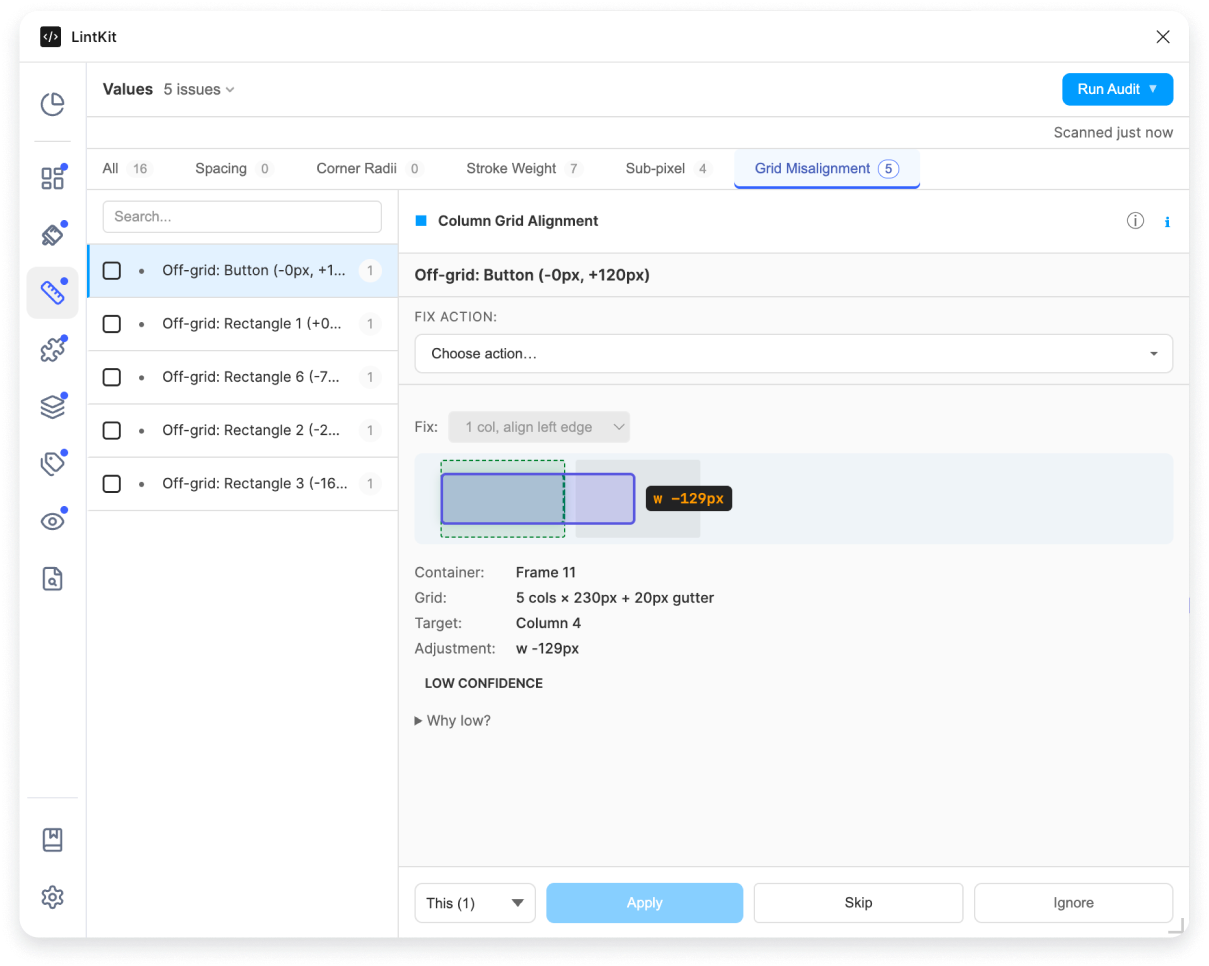Click the LOW CONFIDENCE badge
This screenshot has height=966, width=1209.
pos(484,684)
